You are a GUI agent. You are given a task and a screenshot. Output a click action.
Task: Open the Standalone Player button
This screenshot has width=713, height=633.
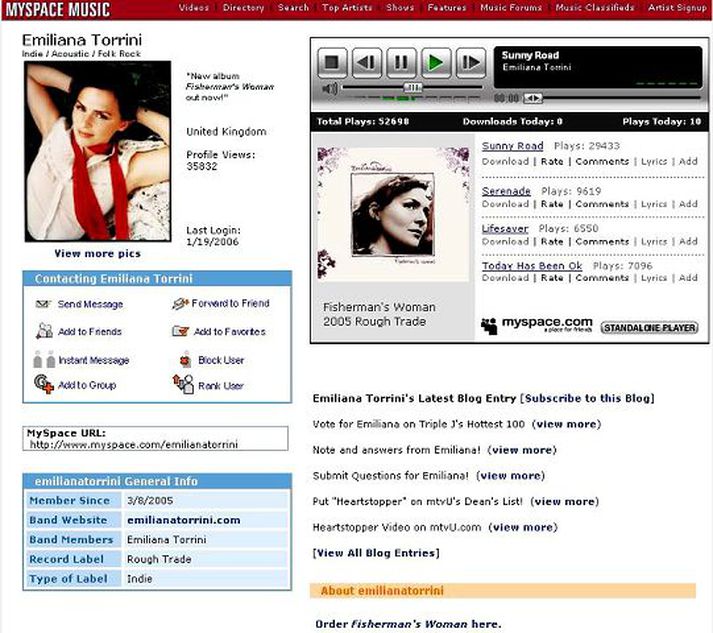coord(649,327)
